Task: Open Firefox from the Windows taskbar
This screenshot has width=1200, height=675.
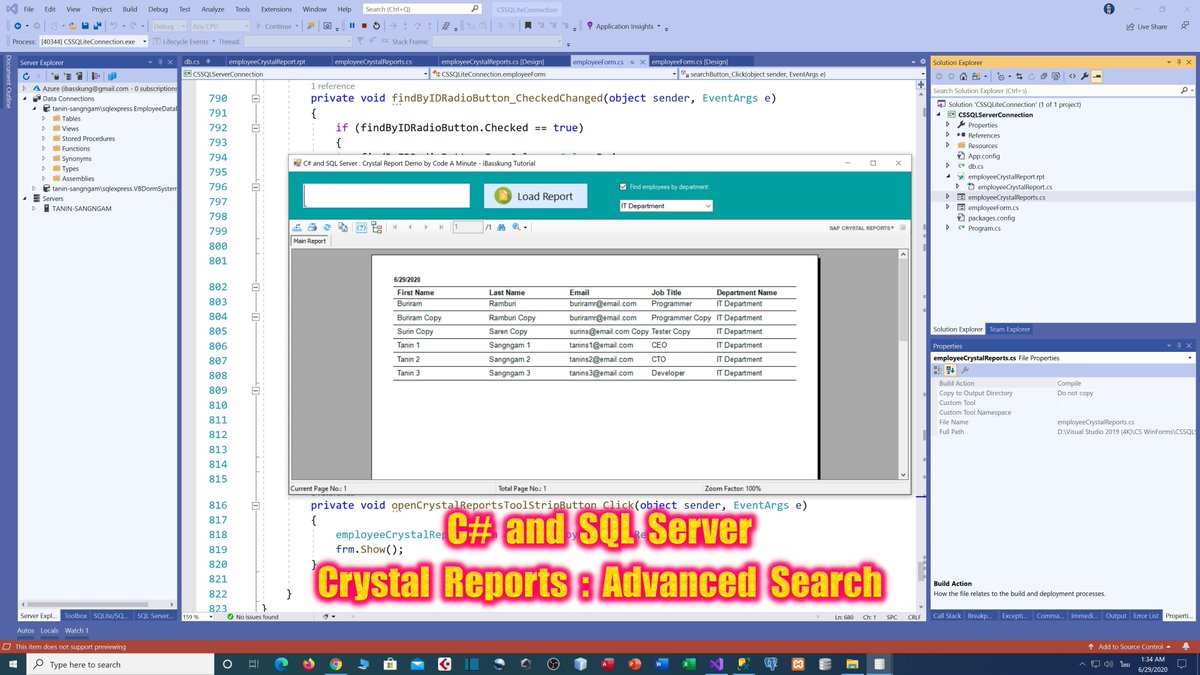Action: (x=307, y=664)
